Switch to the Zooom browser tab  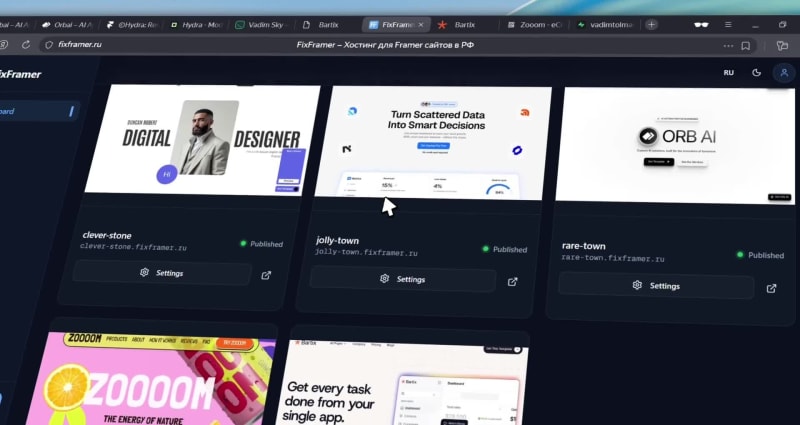(534, 24)
